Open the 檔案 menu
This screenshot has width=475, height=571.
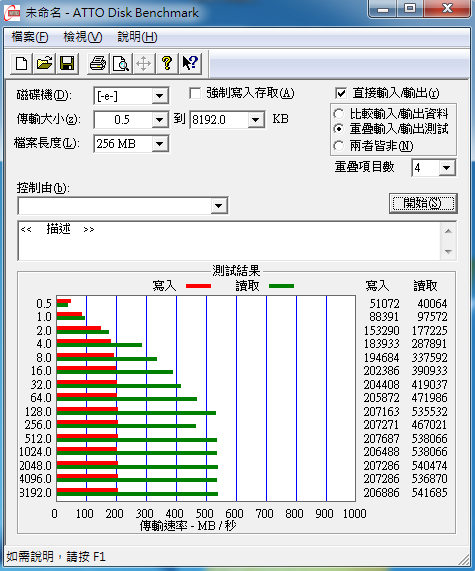tap(30, 37)
